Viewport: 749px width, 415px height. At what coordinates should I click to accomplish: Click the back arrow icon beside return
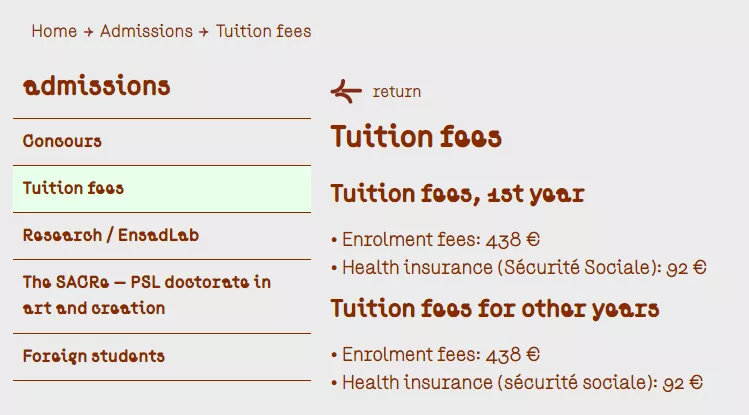click(345, 92)
